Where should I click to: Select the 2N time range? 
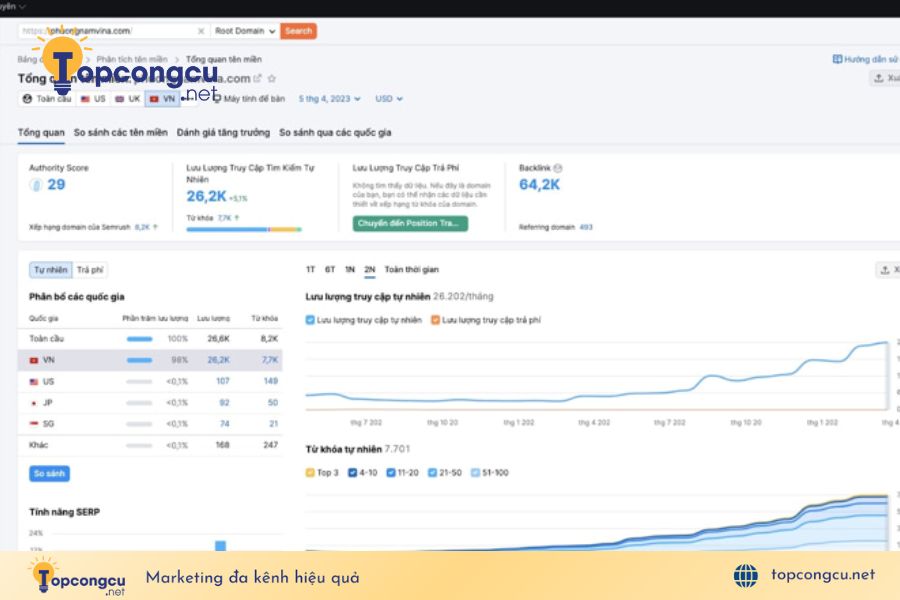[x=370, y=269]
